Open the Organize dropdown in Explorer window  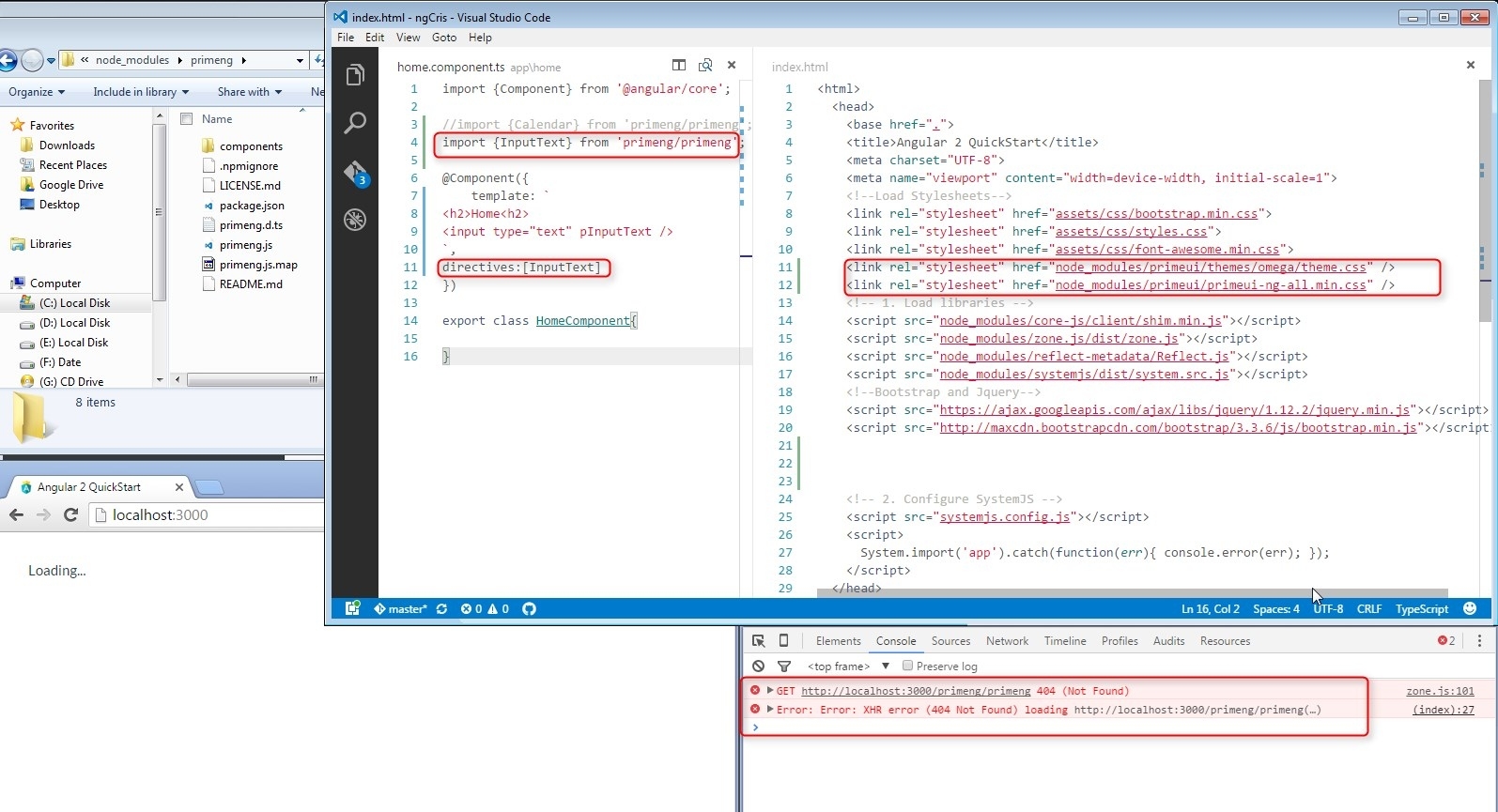tap(37, 91)
